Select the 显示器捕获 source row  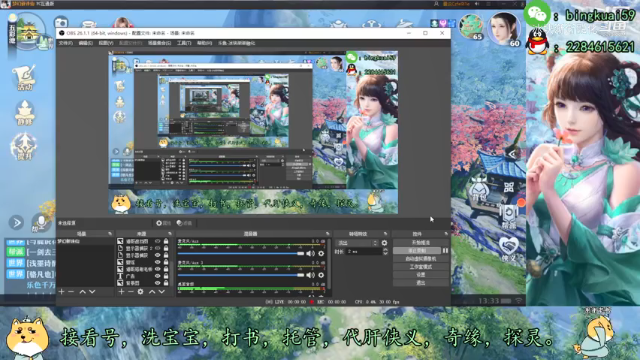tap(142, 256)
